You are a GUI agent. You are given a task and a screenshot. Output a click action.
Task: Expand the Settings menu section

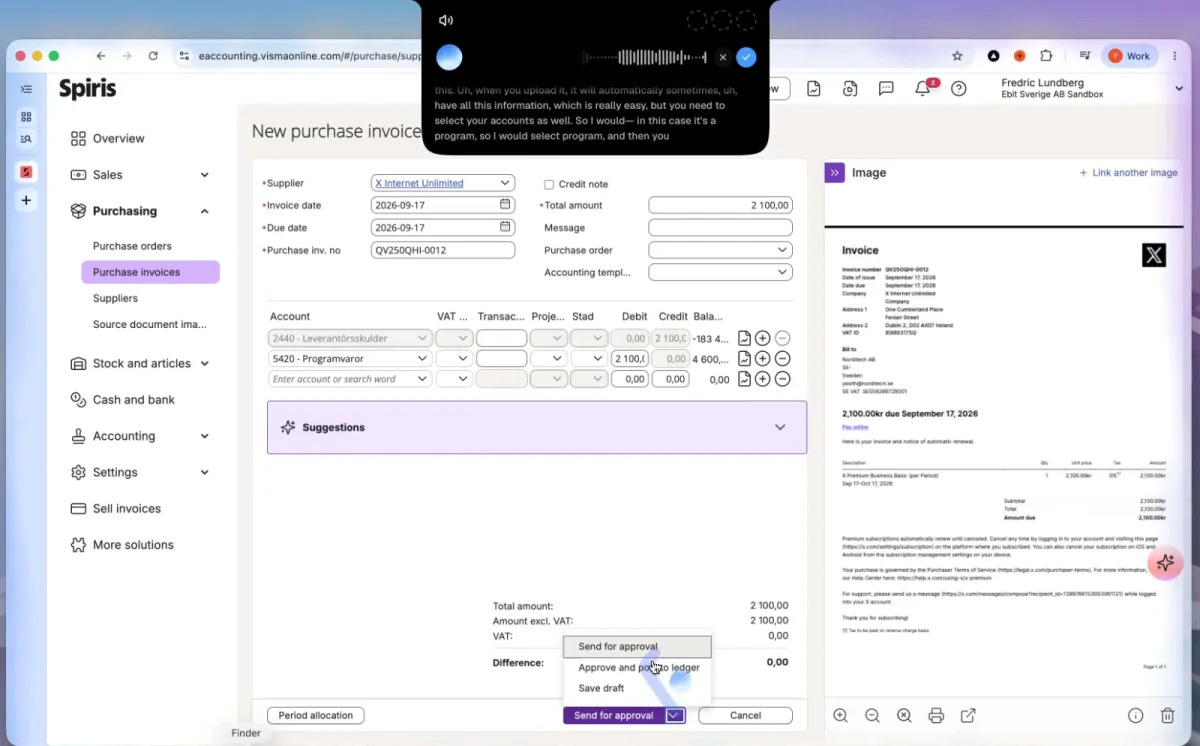pos(204,472)
